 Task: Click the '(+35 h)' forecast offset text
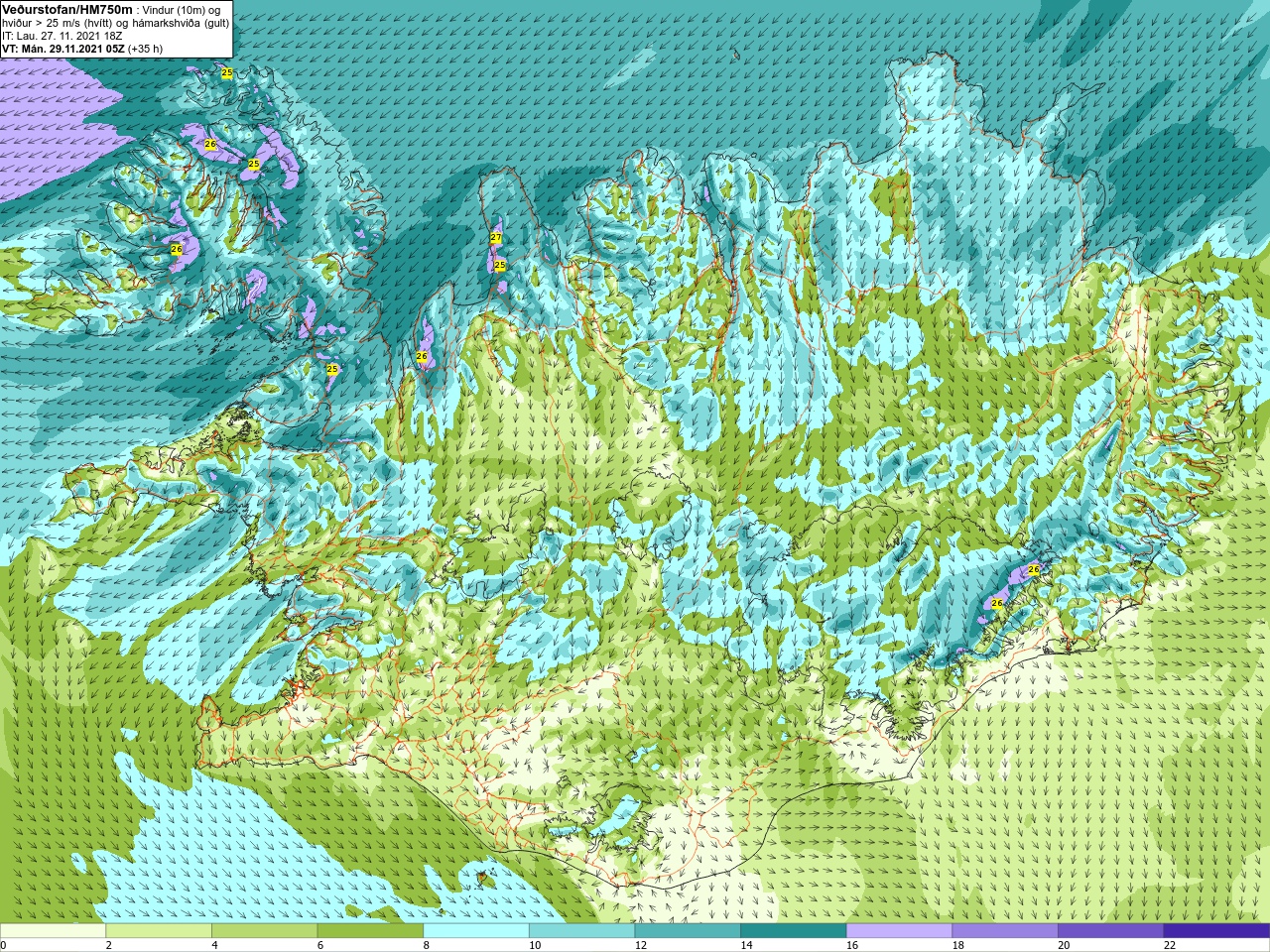click(x=146, y=48)
